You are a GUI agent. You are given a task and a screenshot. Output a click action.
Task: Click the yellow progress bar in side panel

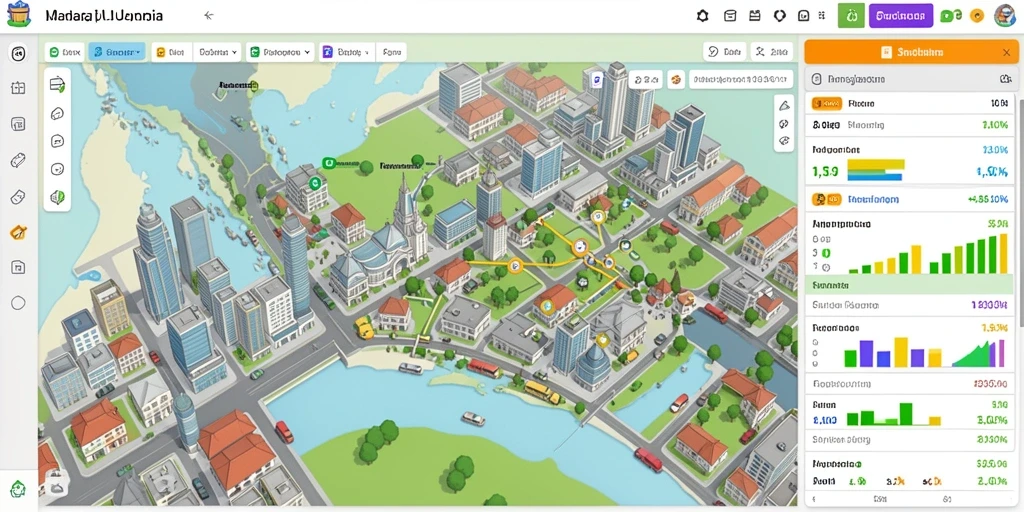pyautogui.click(x=875, y=164)
